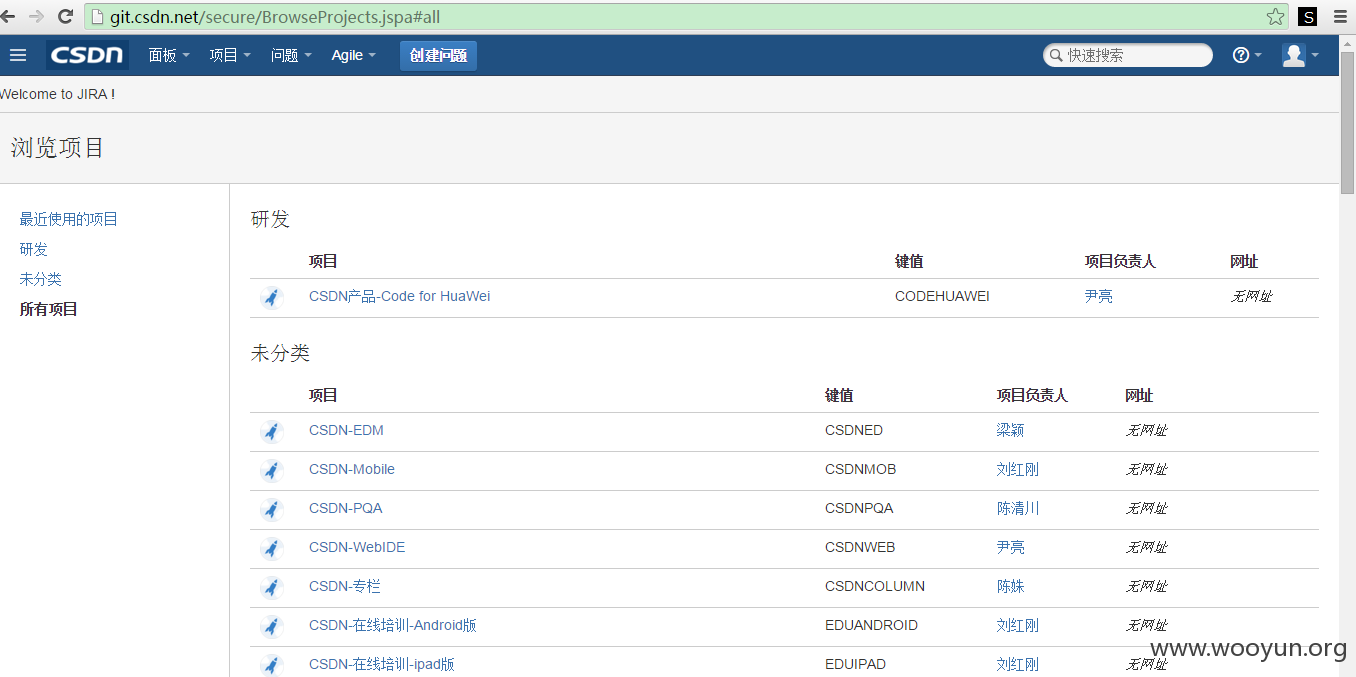Viewport: 1356px width, 677px height.
Task: Click project avatar for CSDN-WebIDE
Action: pos(271,548)
